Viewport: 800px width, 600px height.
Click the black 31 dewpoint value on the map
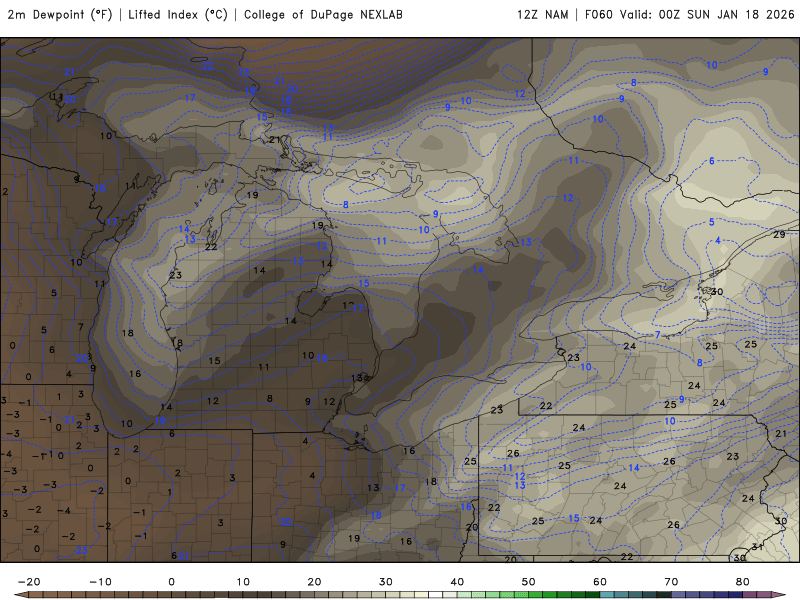coord(757,546)
